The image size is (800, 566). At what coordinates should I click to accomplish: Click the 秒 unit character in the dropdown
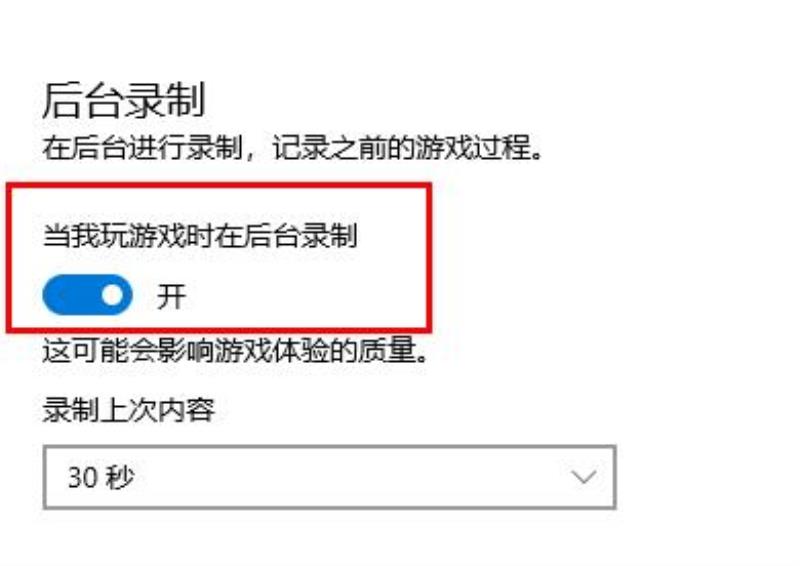point(120,477)
